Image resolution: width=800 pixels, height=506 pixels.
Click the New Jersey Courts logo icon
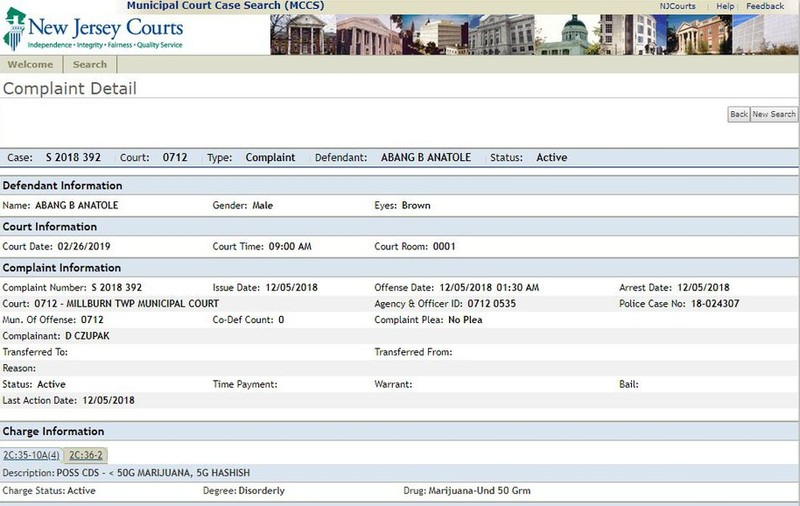(x=14, y=30)
